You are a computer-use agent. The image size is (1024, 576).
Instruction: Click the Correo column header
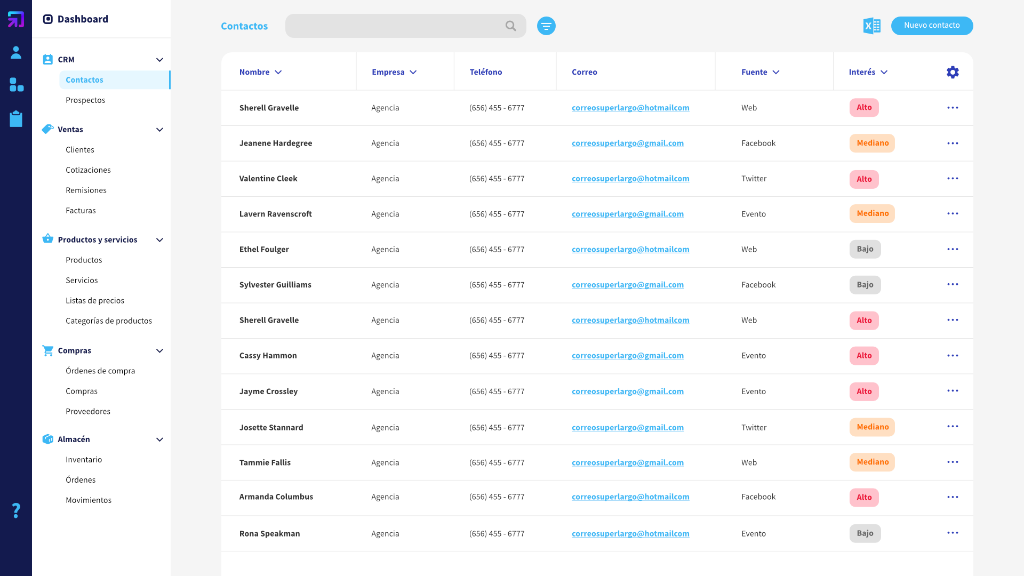point(584,72)
